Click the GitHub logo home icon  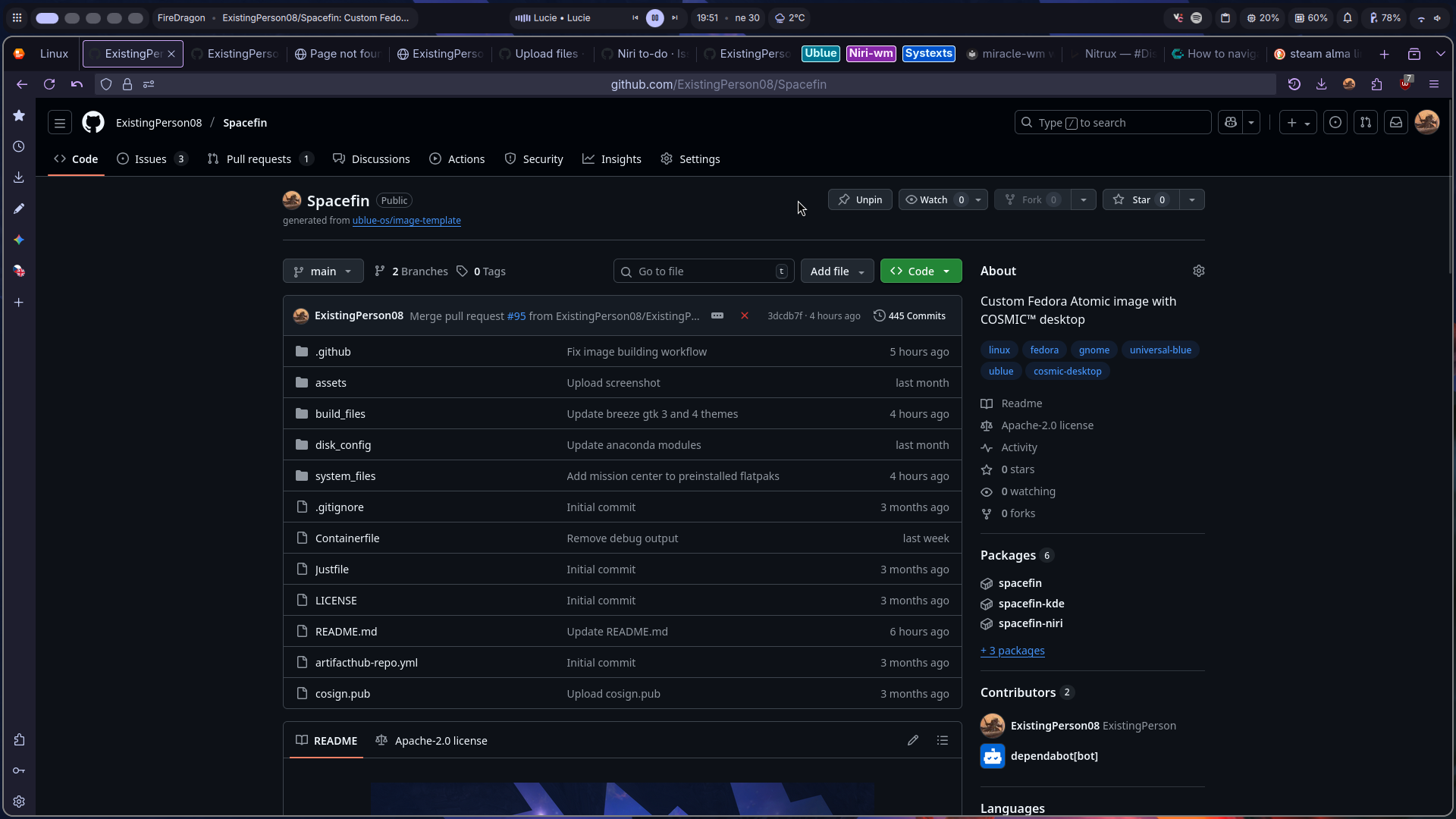coord(93,122)
